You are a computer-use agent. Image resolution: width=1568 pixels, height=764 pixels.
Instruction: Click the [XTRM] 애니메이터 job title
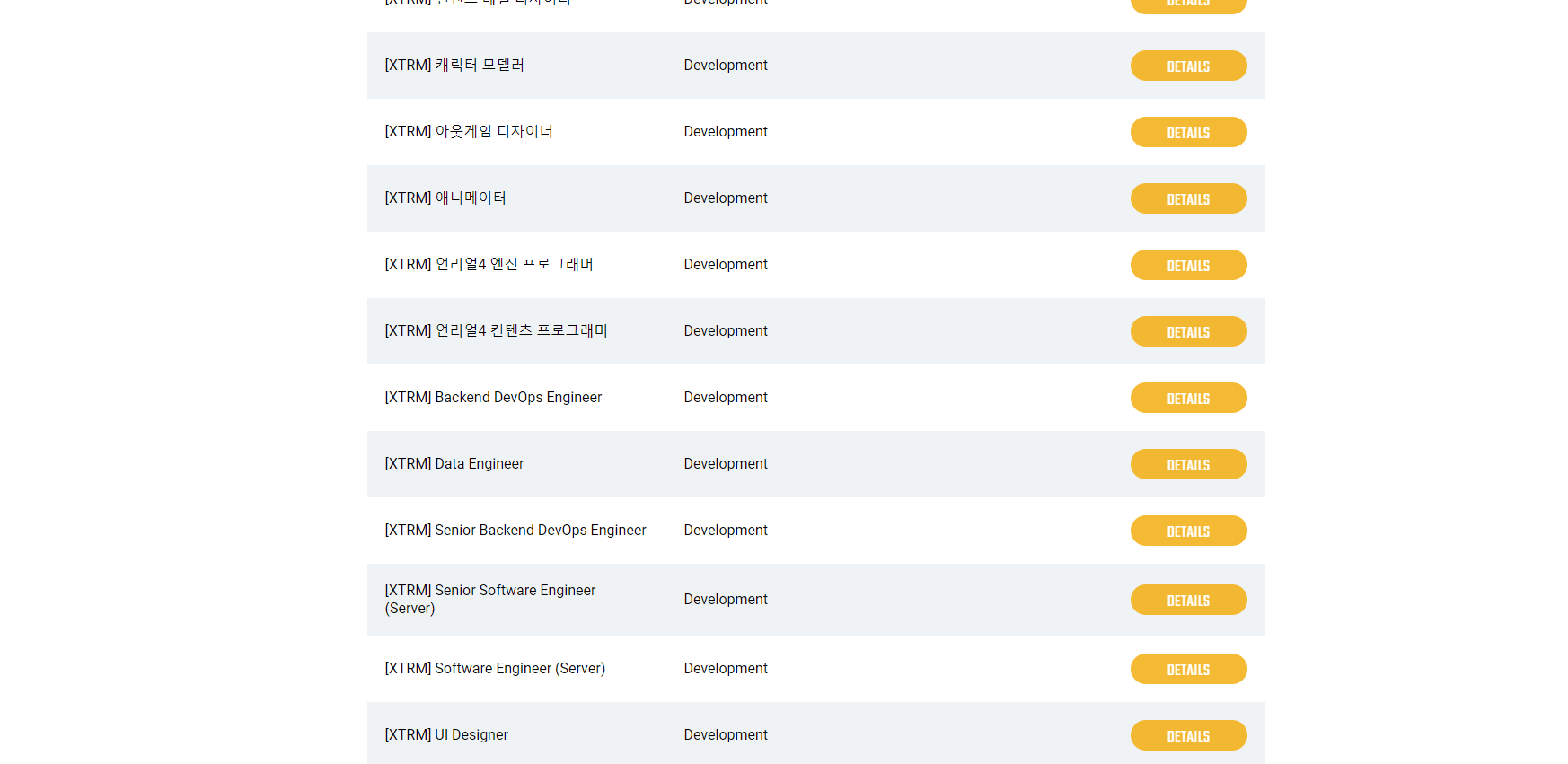pyautogui.click(x=445, y=198)
